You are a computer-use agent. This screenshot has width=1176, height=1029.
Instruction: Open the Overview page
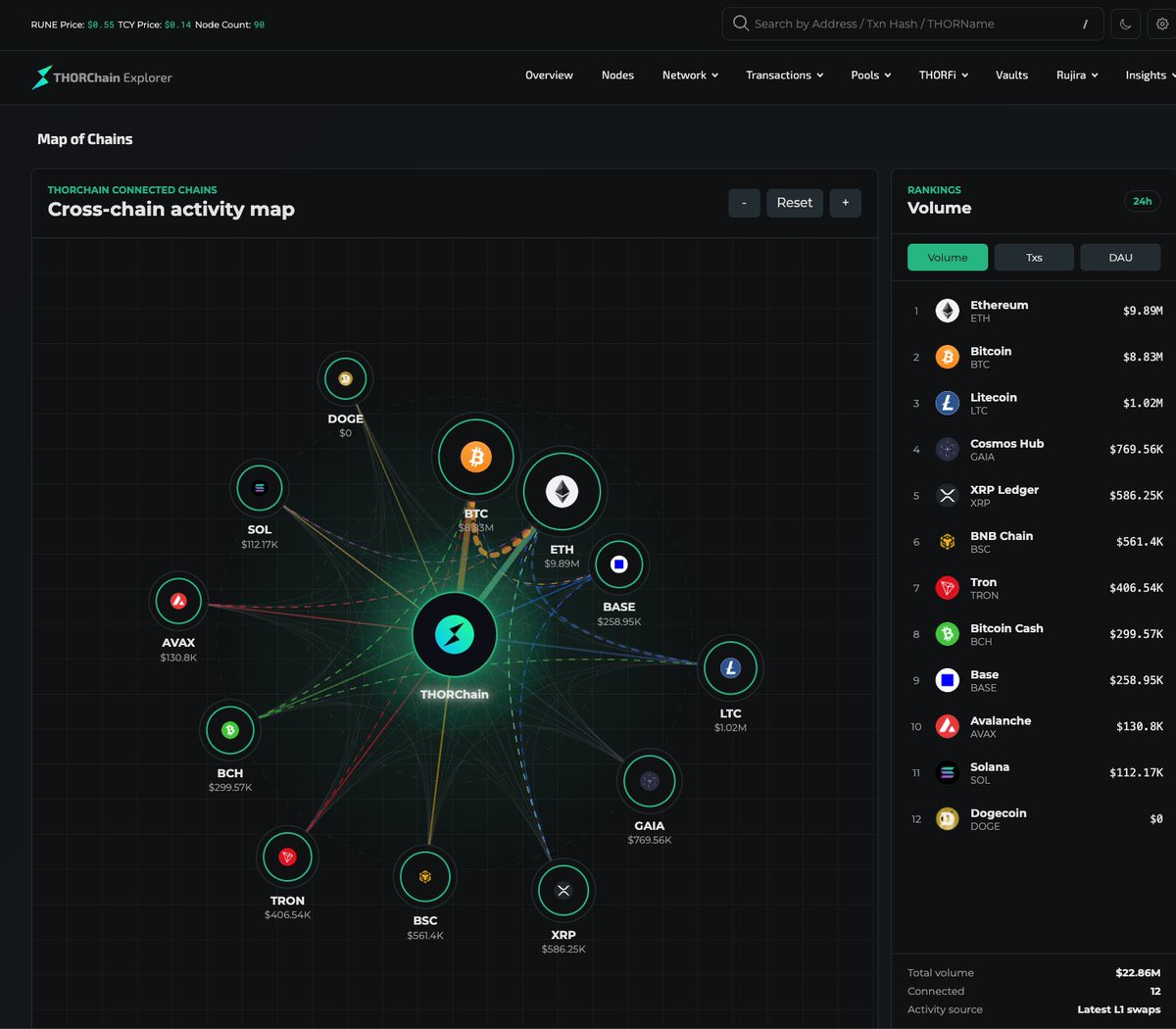[549, 75]
